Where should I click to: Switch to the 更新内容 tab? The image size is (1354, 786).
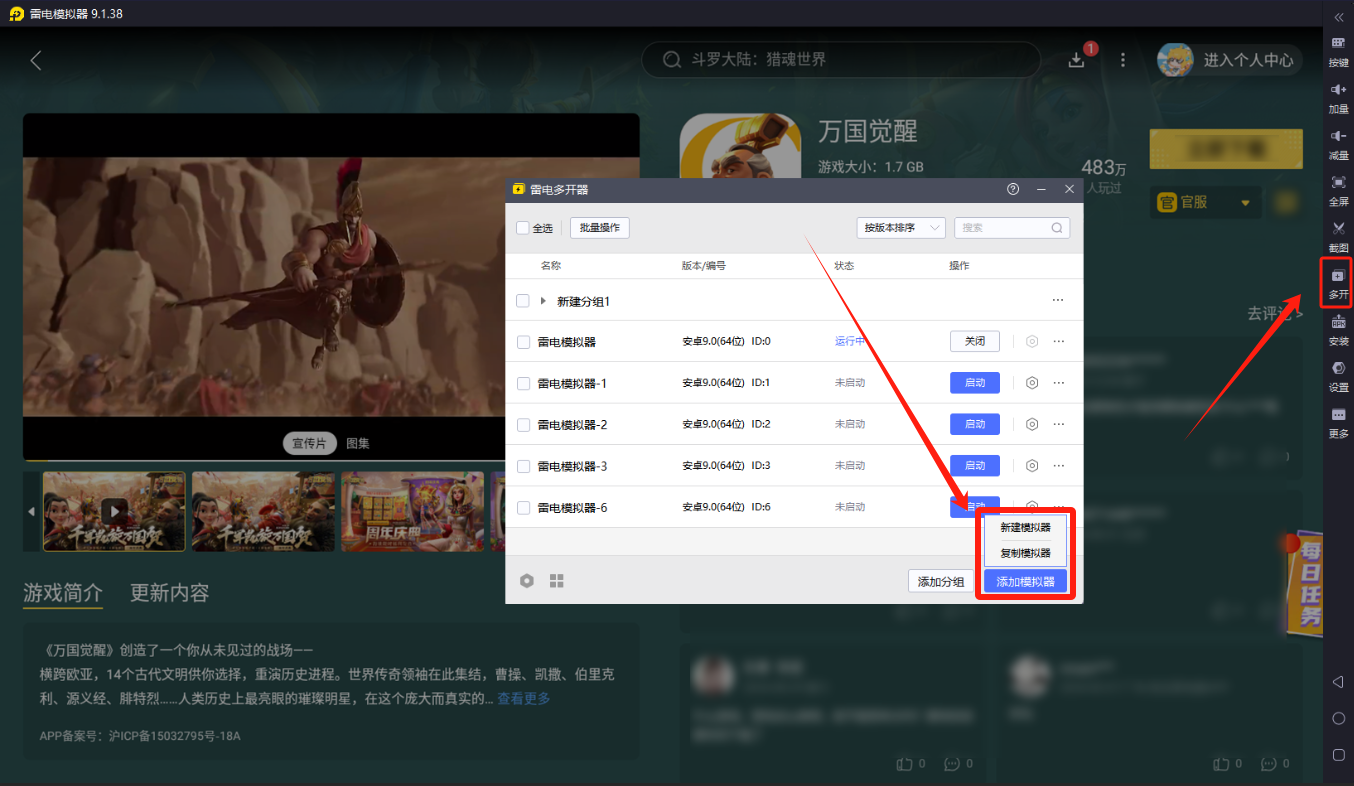[169, 592]
